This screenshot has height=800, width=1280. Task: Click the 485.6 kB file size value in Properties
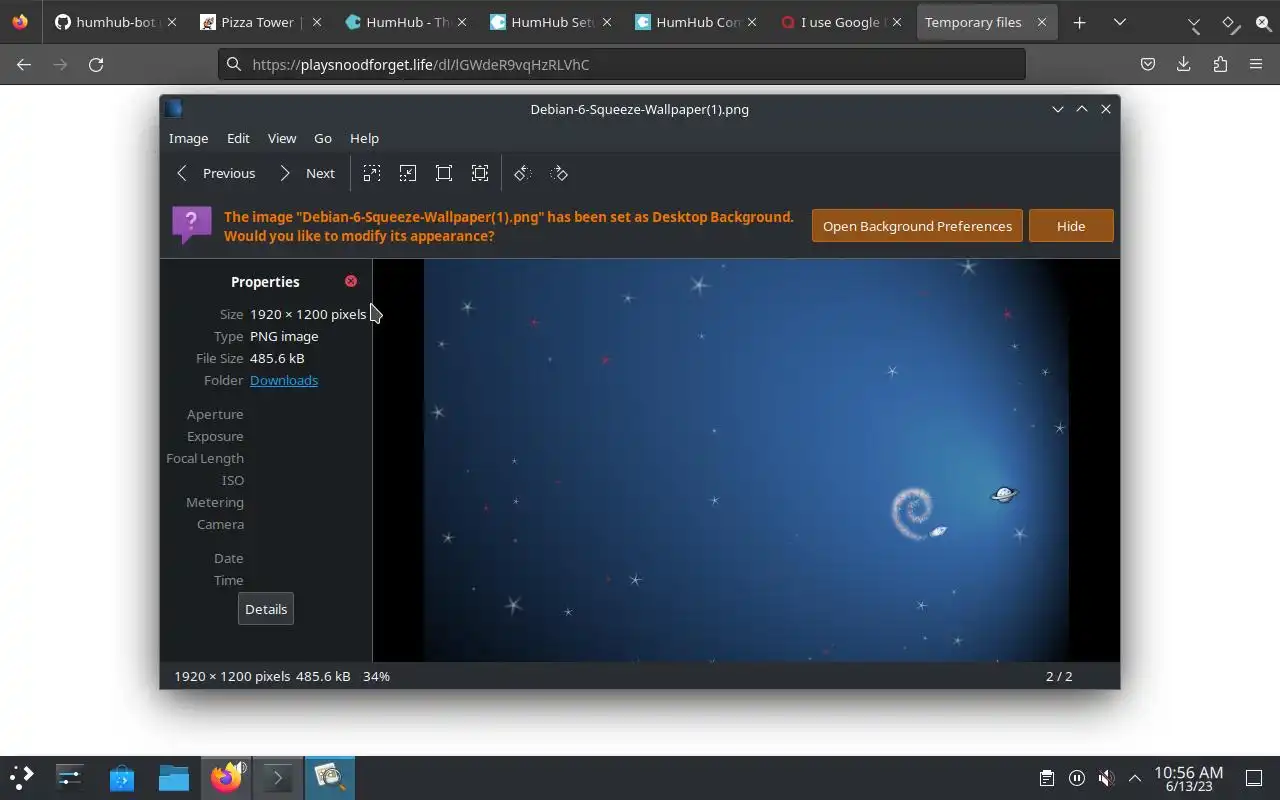277,358
